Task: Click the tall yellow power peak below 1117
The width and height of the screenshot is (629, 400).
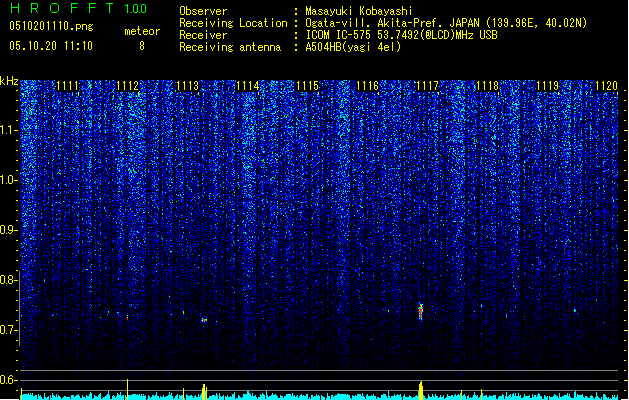Action: (421, 390)
